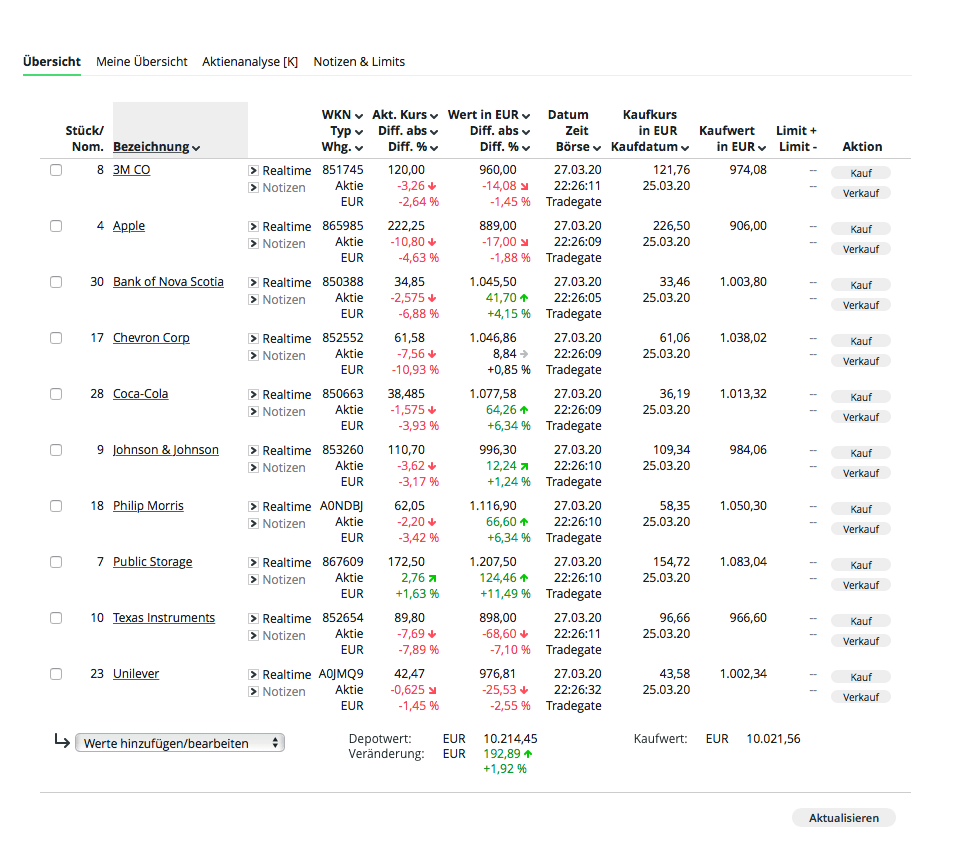953x859 pixels.
Task: Open the Texas Instruments stock link
Action: tap(164, 618)
